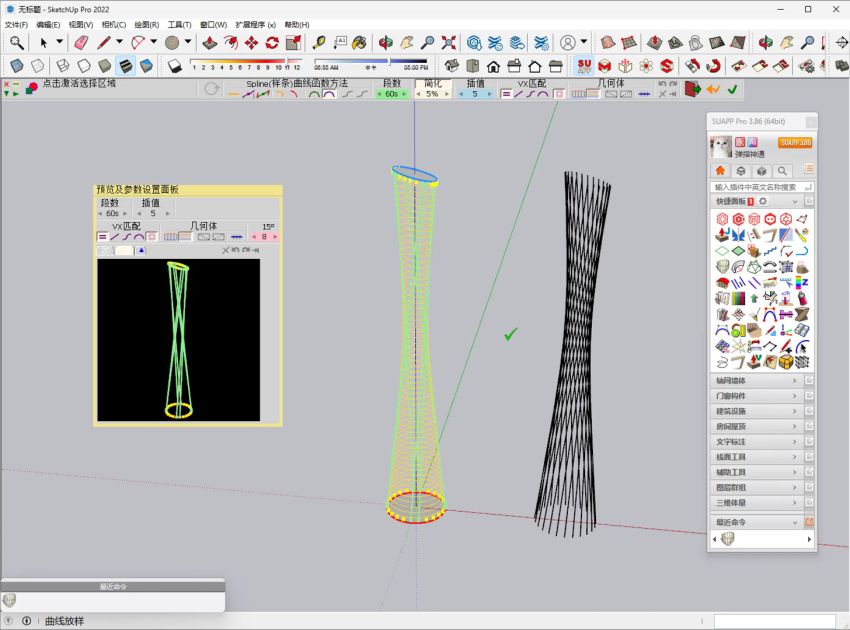The height and width of the screenshot is (630, 850).
Task: Activate the Rotate tool
Action: click(272, 43)
